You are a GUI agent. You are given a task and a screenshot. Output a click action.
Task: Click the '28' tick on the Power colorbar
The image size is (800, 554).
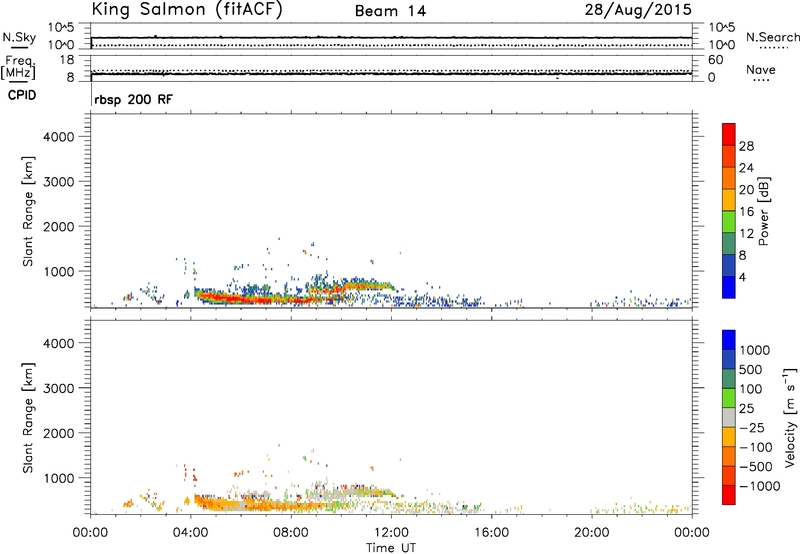746,146
